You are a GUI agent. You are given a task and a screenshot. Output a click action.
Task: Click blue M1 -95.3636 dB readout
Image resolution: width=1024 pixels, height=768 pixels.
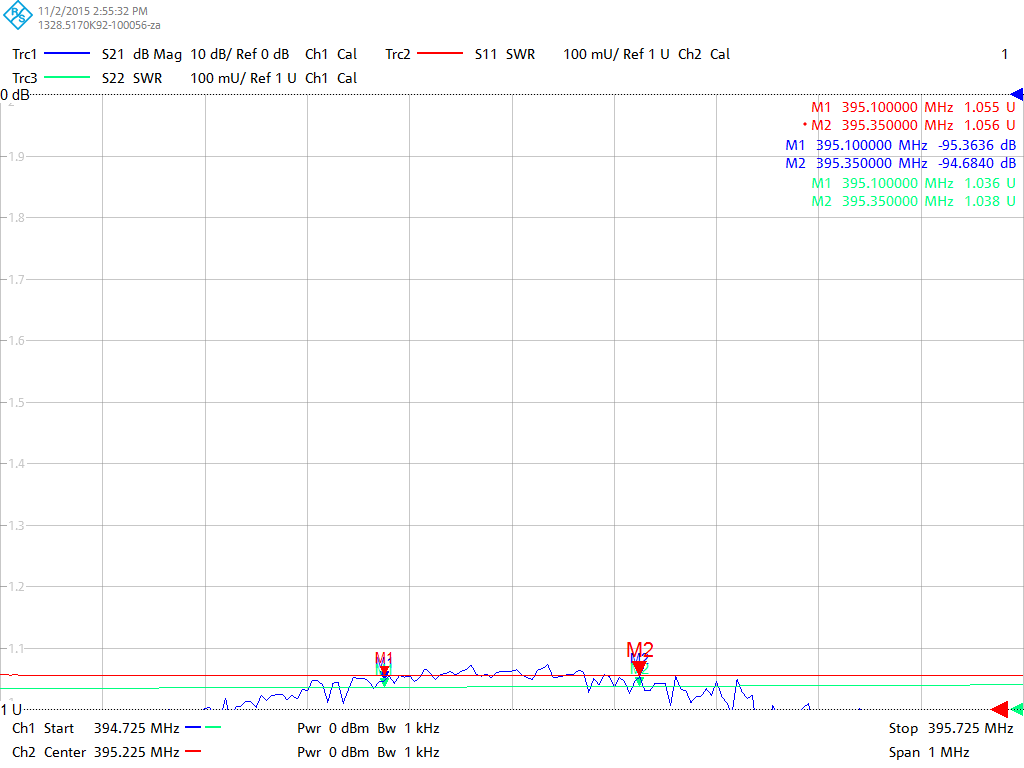(901, 145)
